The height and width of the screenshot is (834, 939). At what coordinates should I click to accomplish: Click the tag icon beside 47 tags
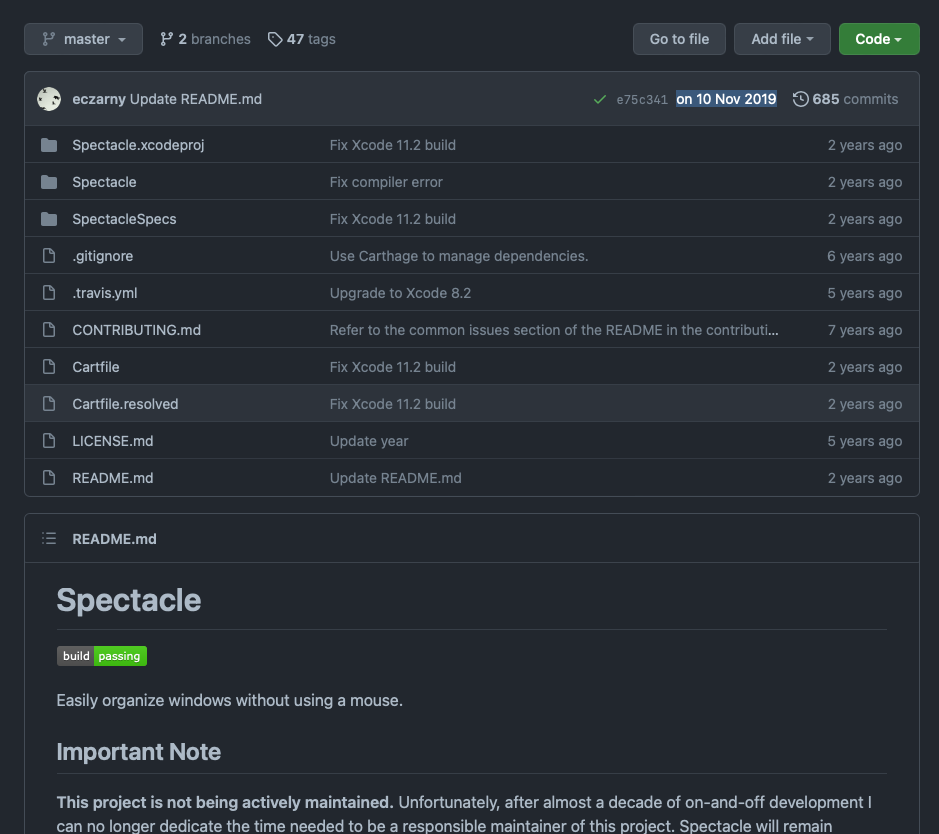pos(275,39)
